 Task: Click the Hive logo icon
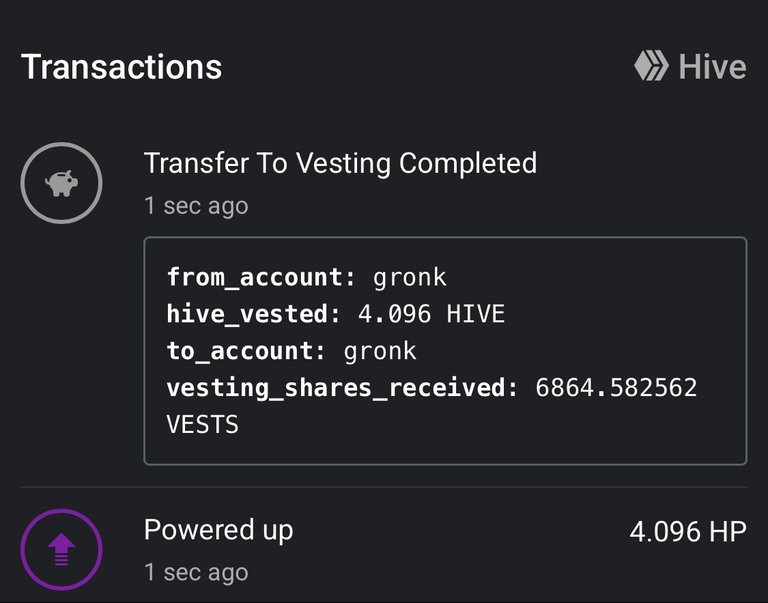click(651, 66)
